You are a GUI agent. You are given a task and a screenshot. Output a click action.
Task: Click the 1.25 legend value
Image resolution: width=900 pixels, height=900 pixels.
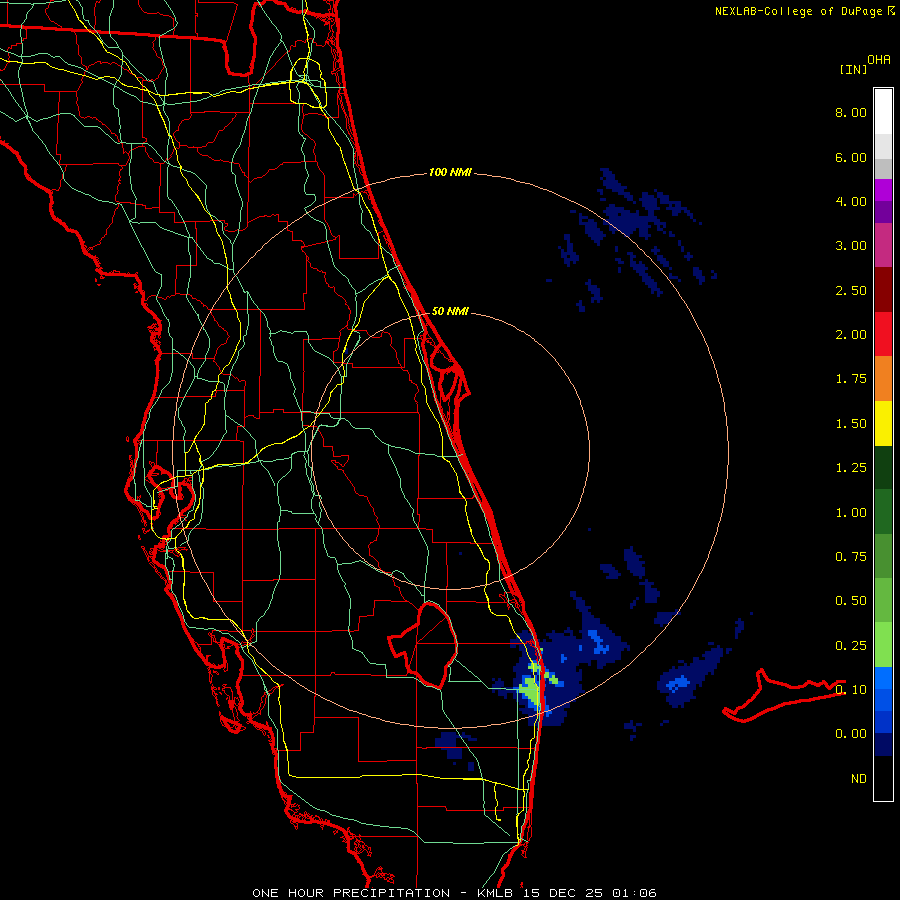(x=851, y=468)
